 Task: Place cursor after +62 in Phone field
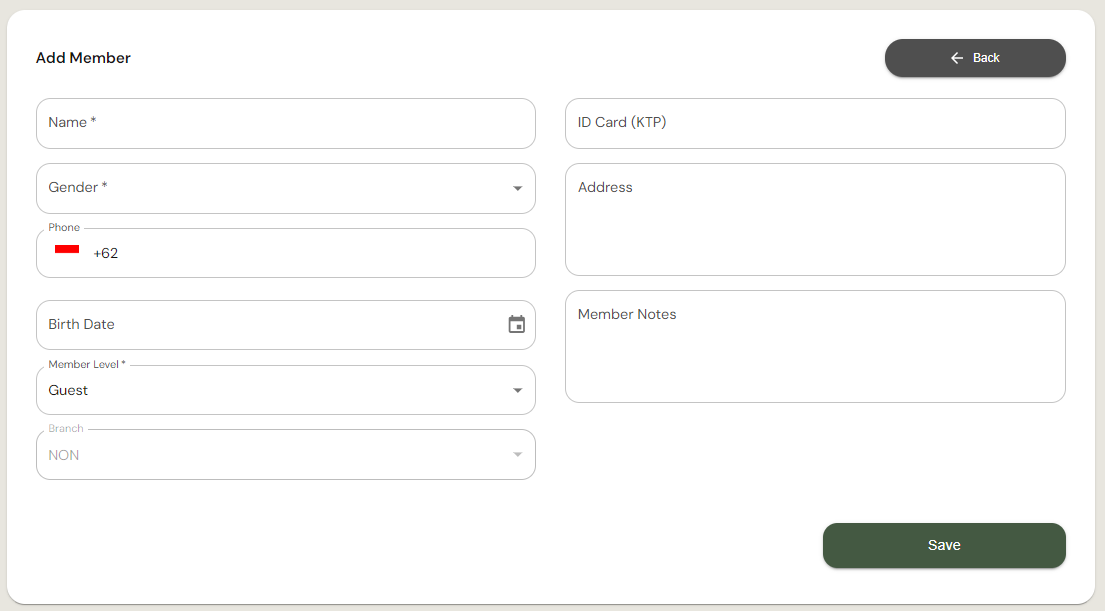click(300, 254)
